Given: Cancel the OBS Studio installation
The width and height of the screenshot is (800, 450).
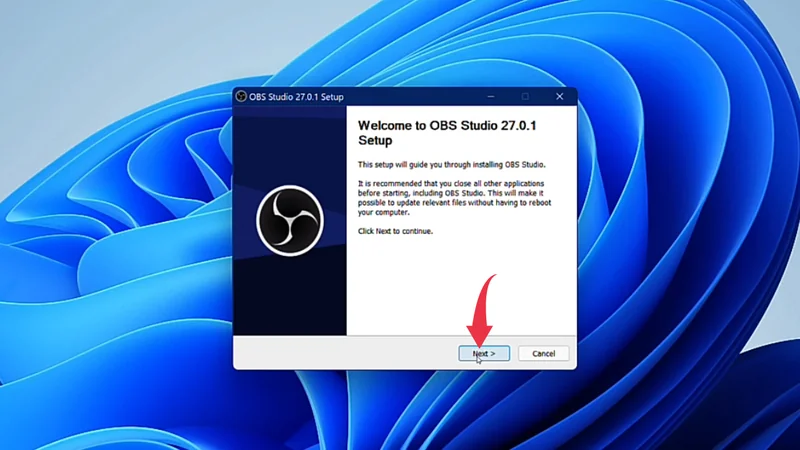Looking at the screenshot, I should [543, 353].
